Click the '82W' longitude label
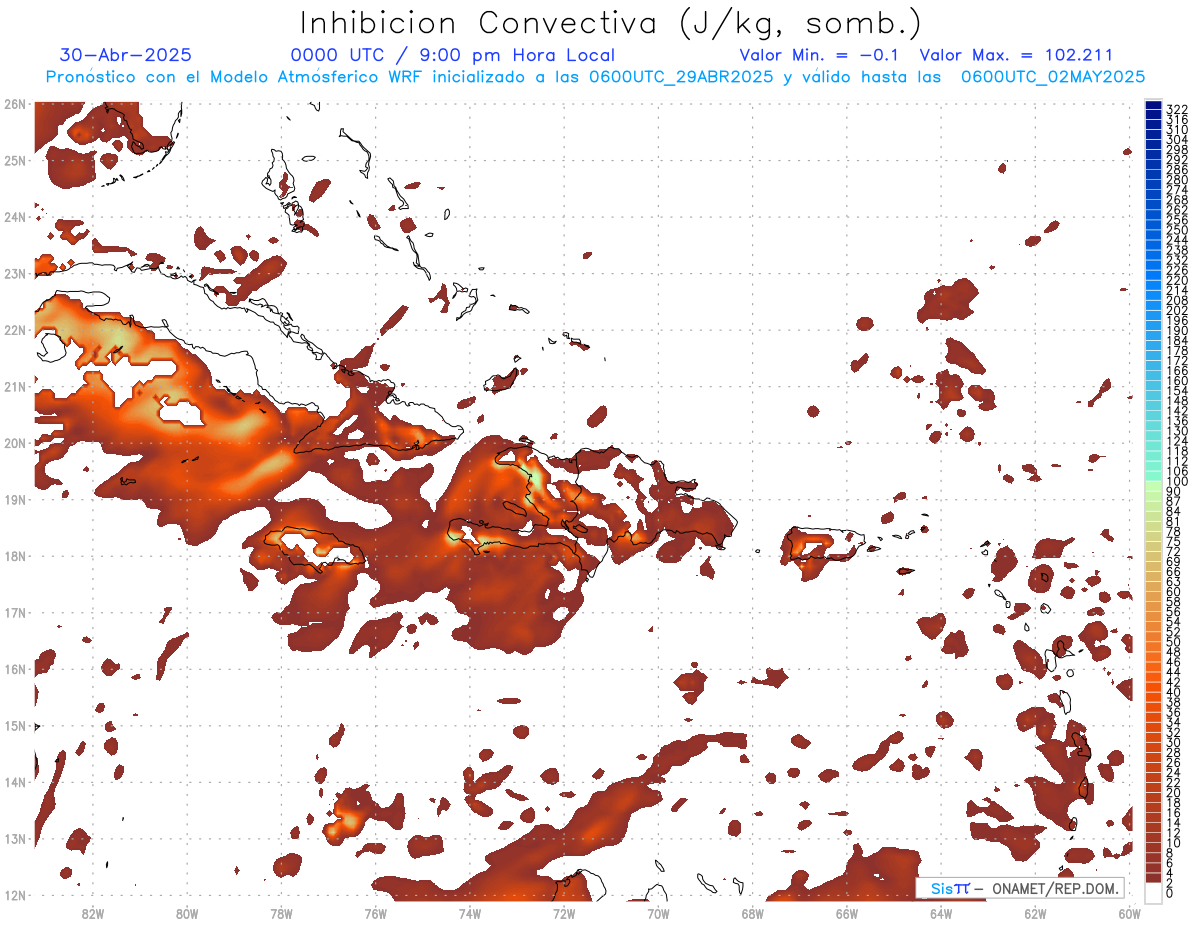Screen dimensions: 1200x927 click(x=93, y=914)
